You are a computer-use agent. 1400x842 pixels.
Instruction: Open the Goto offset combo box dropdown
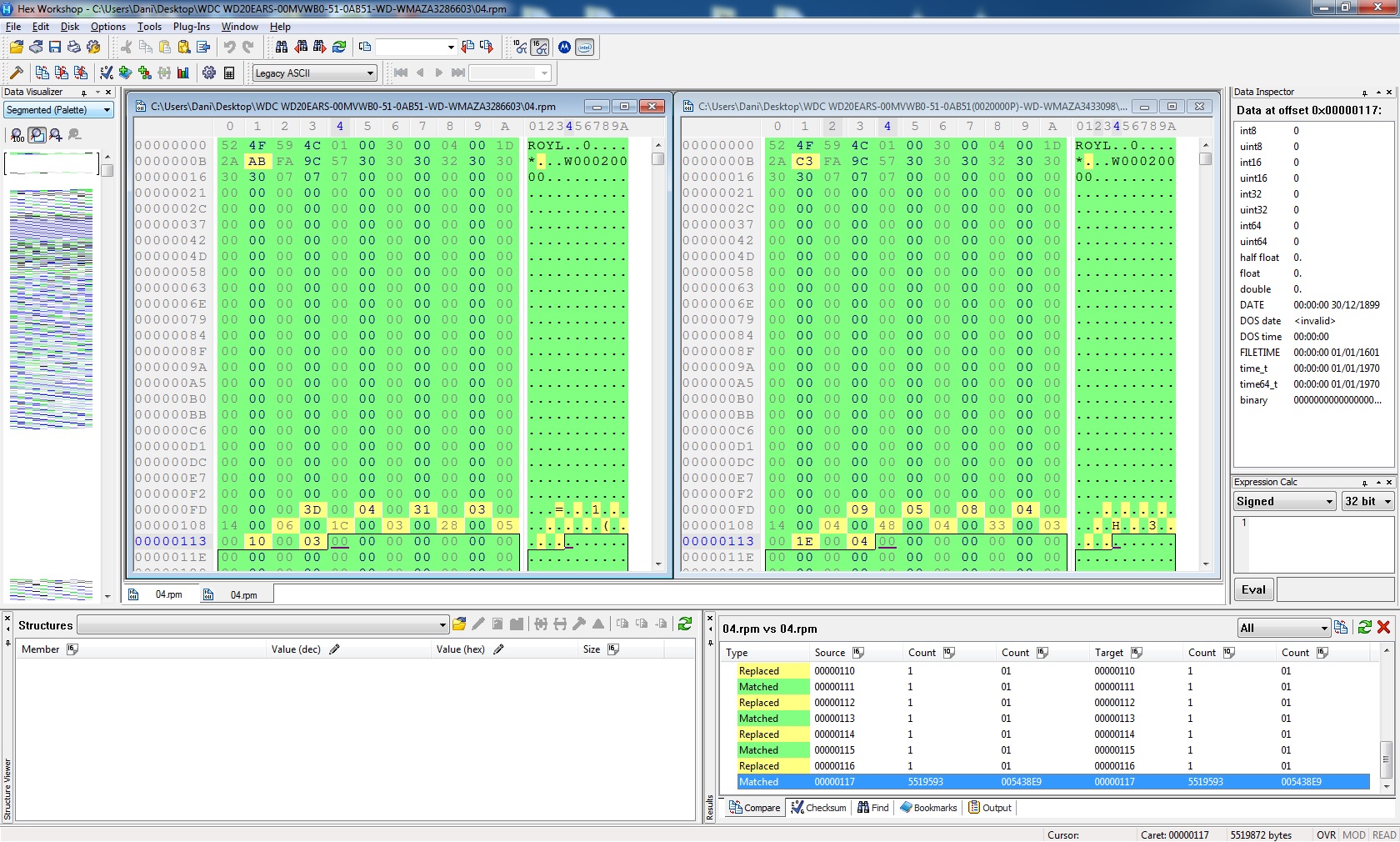point(451,48)
